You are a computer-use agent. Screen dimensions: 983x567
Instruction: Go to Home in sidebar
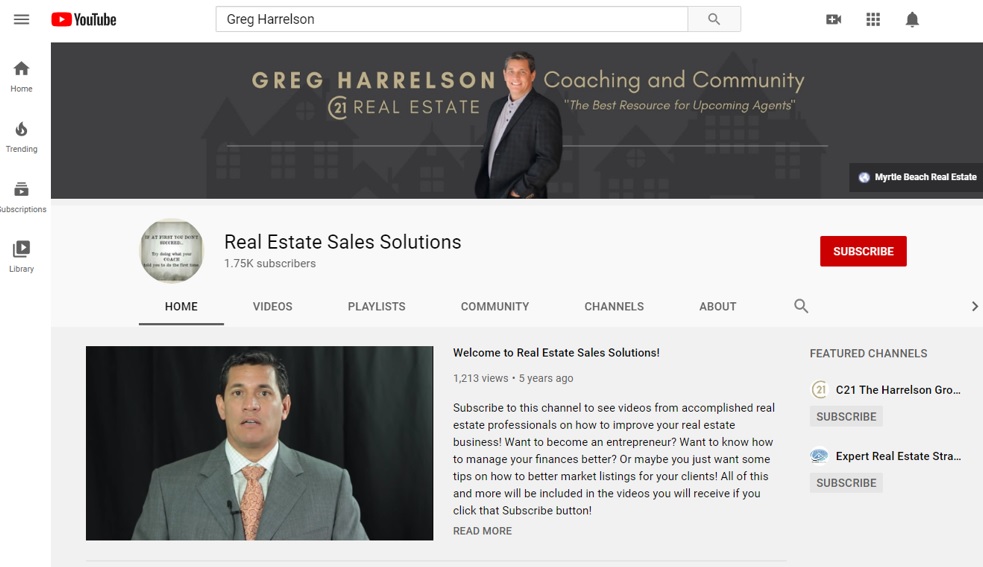click(x=21, y=77)
